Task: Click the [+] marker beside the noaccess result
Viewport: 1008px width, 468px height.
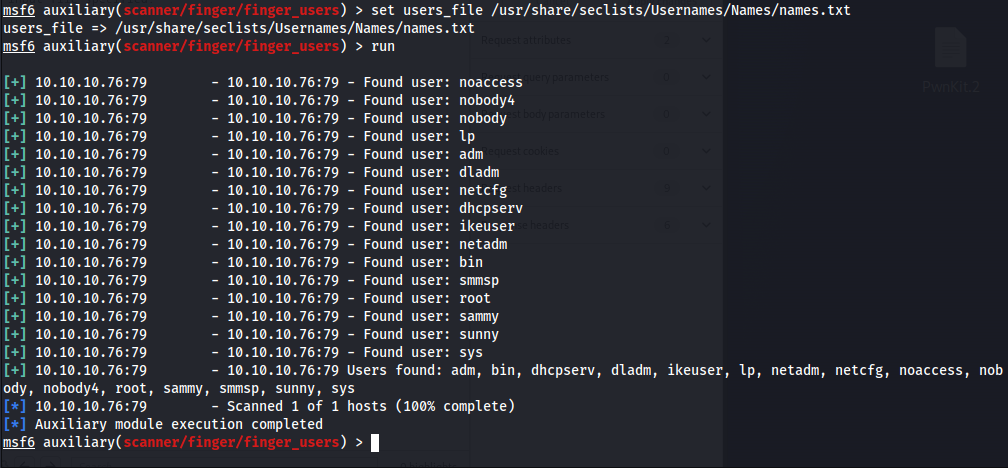Action: click(15, 82)
